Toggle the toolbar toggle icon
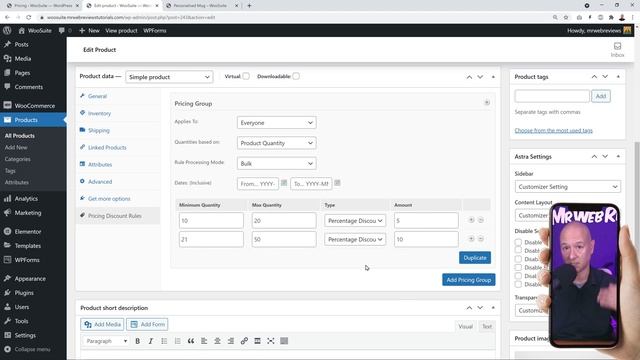The image size is (640, 360). tap(284, 341)
